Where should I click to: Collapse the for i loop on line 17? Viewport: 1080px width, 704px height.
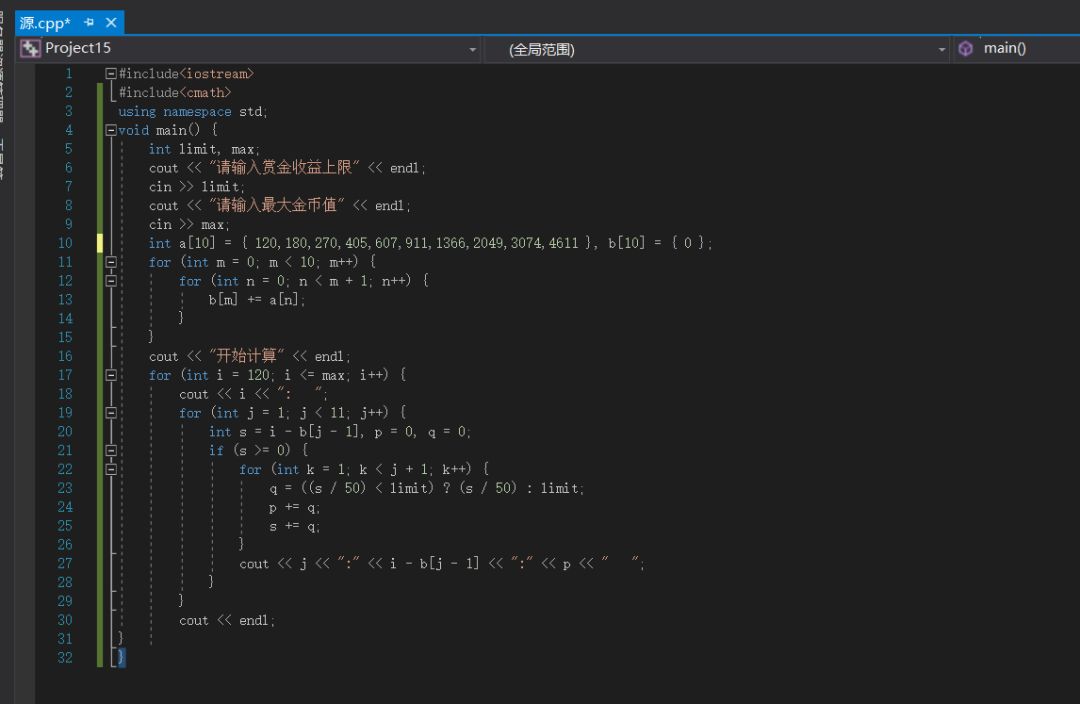pos(111,375)
